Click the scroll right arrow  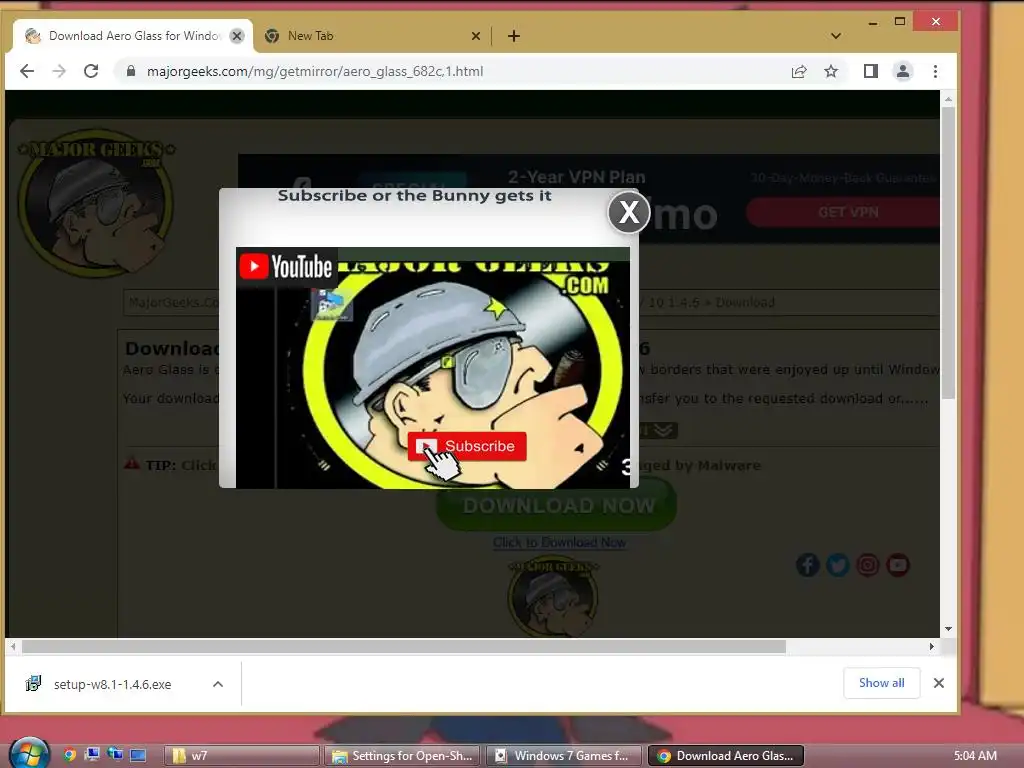(932, 647)
